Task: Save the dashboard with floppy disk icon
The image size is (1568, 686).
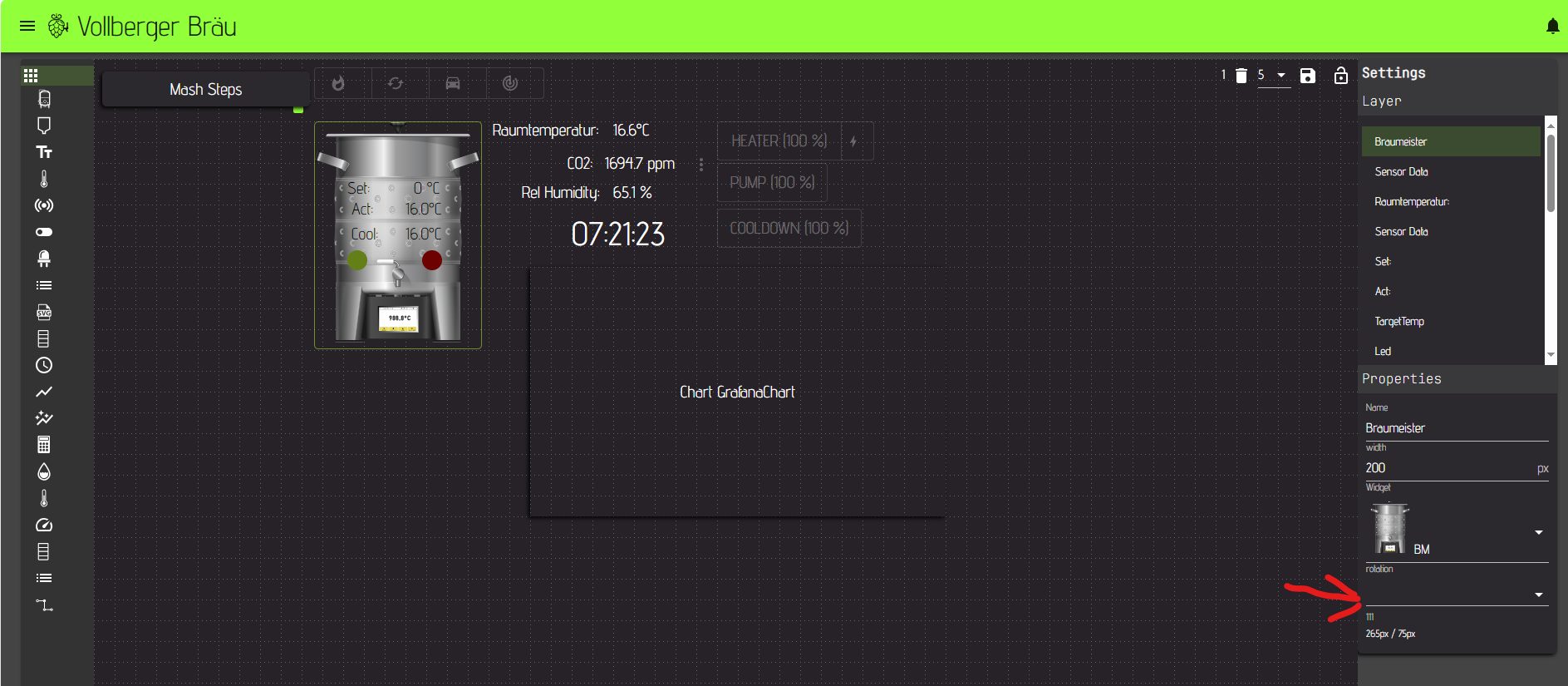Action: (1307, 76)
